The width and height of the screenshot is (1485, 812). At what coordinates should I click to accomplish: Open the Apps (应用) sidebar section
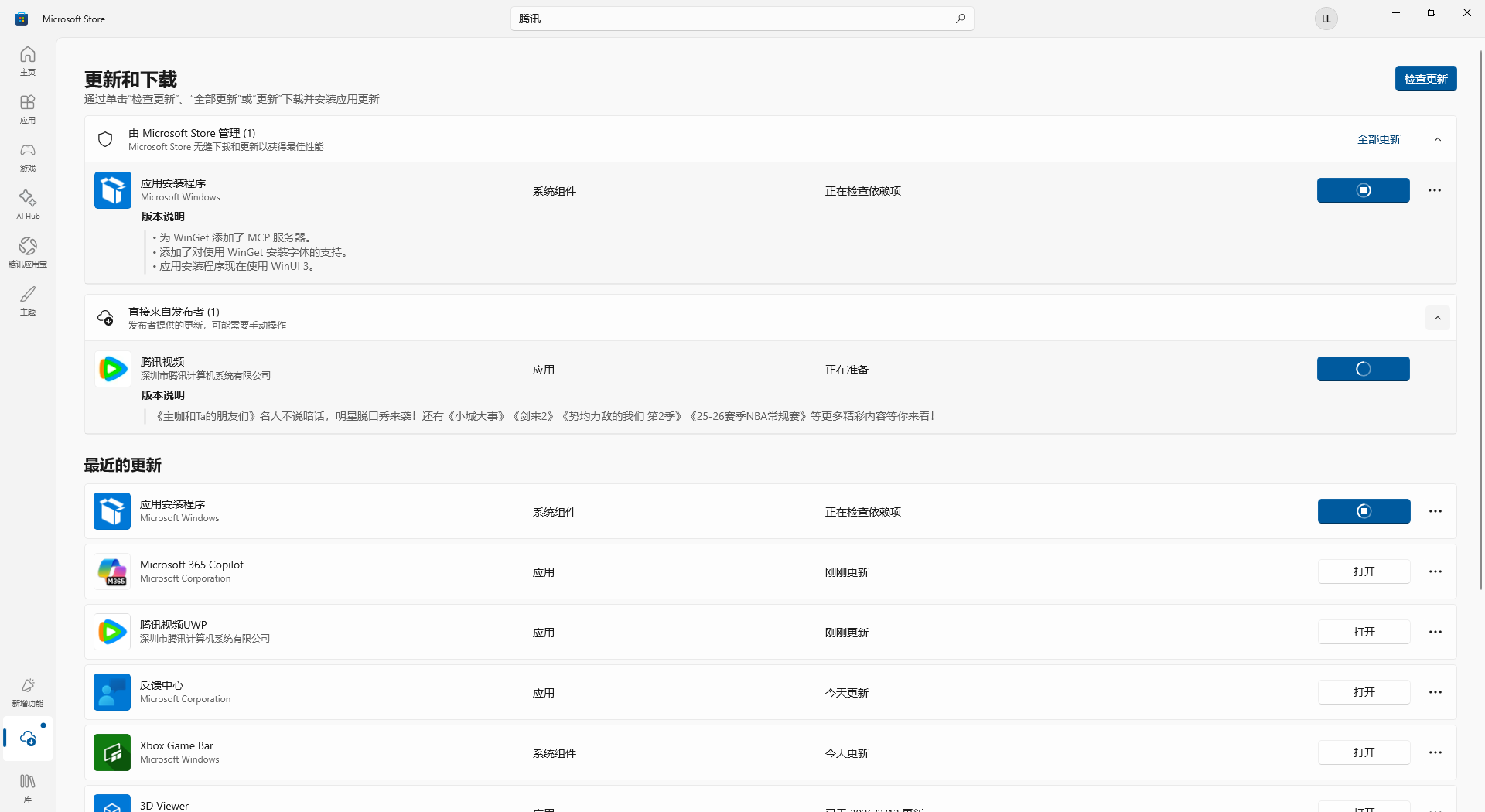pyautogui.click(x=28, y=108)
